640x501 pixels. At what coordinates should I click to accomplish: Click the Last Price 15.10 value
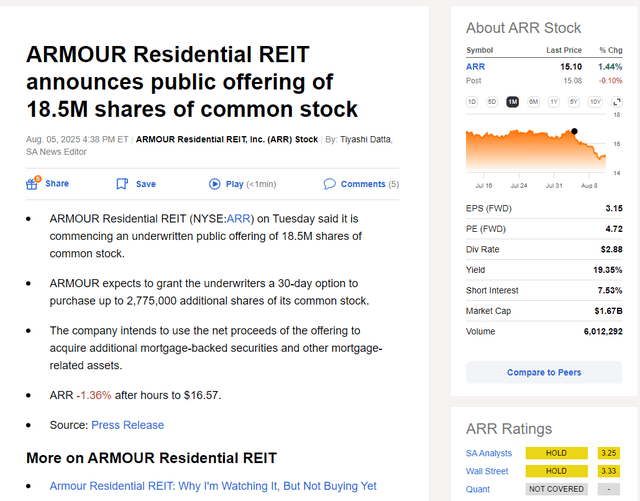(571, 67)
